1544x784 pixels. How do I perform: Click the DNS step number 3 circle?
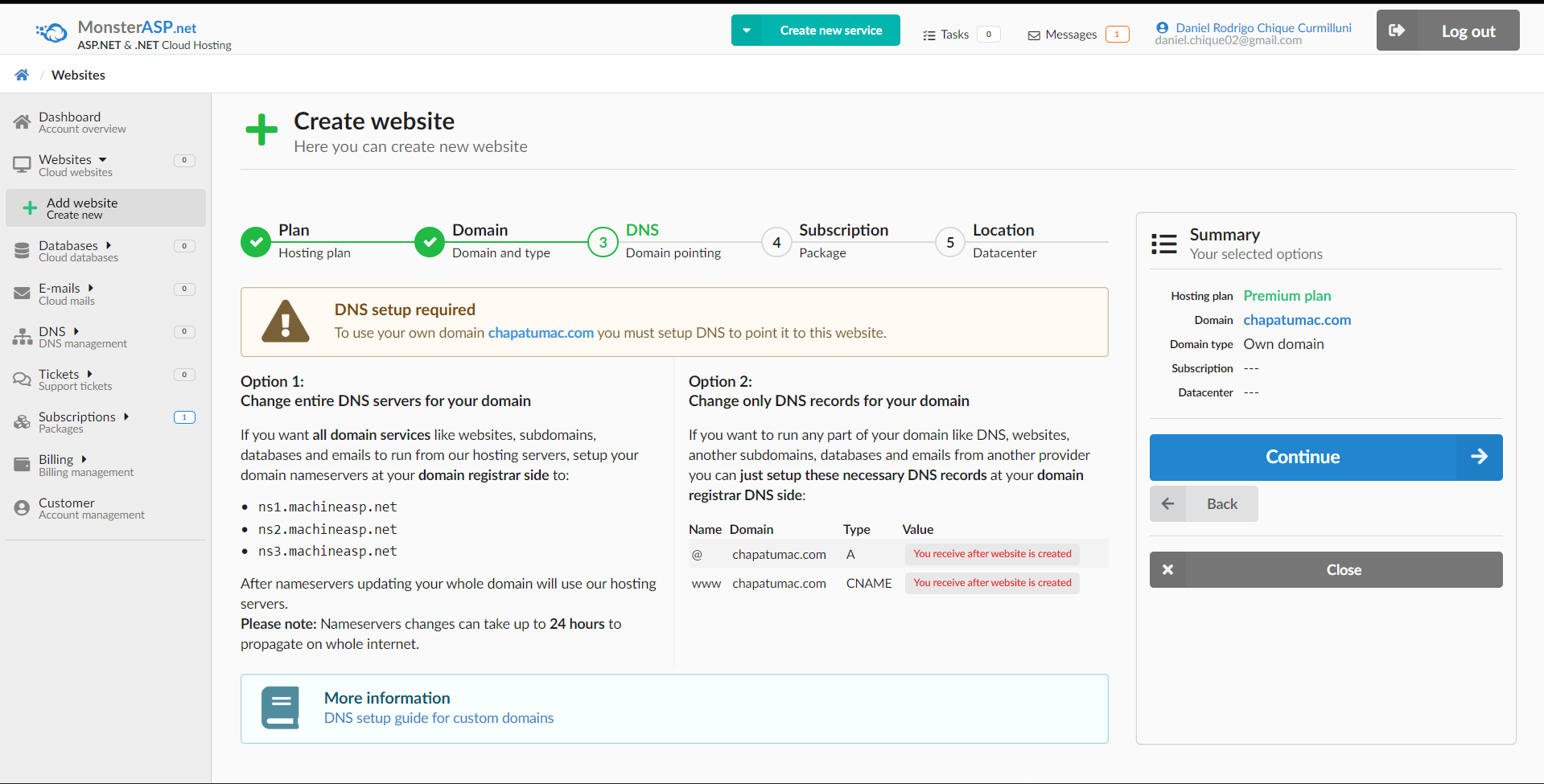603,242
